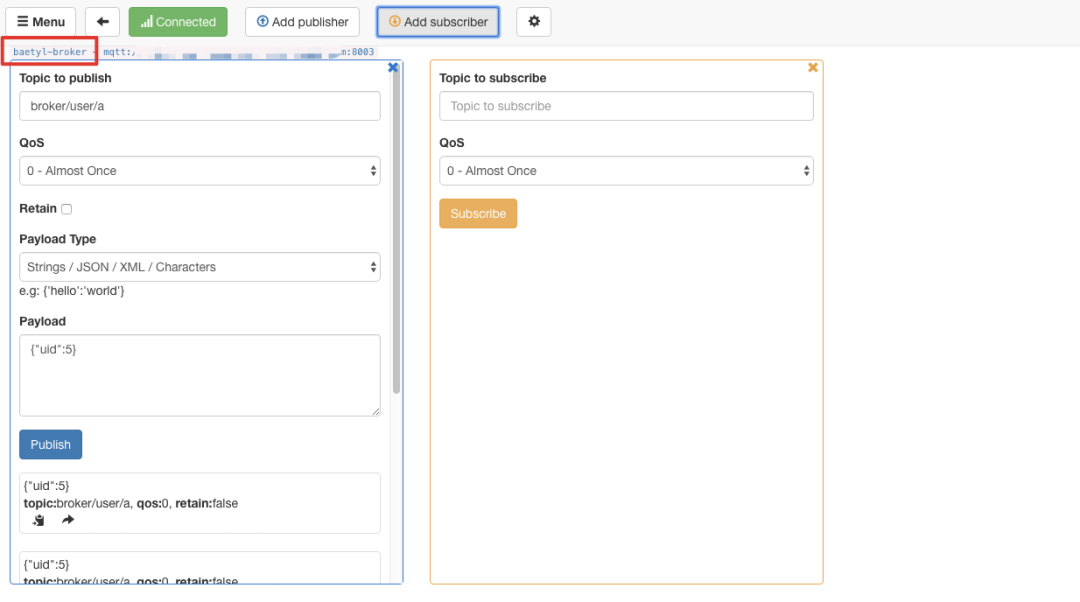The image size is (1080, 602).
Task: Click Add subscriber
Action: [x=438, y=22]
